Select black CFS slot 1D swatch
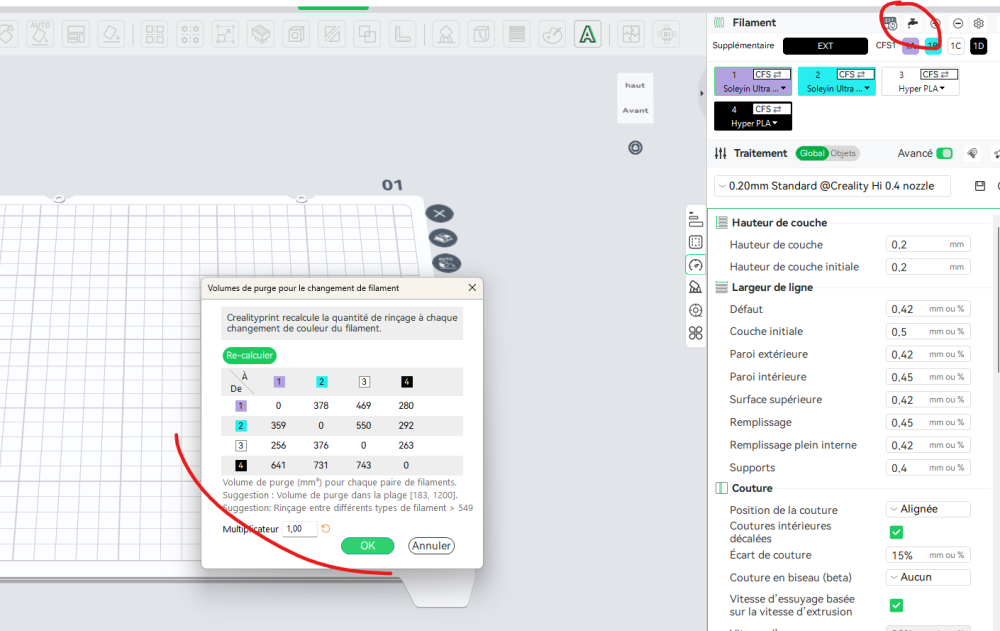This screenshot has width=1000, height=631. coord(978,46)
